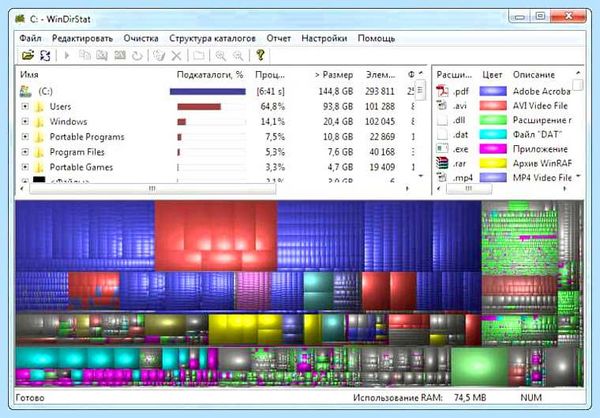
Task: Click the .exe application file icon
Action: pos(442,149)
